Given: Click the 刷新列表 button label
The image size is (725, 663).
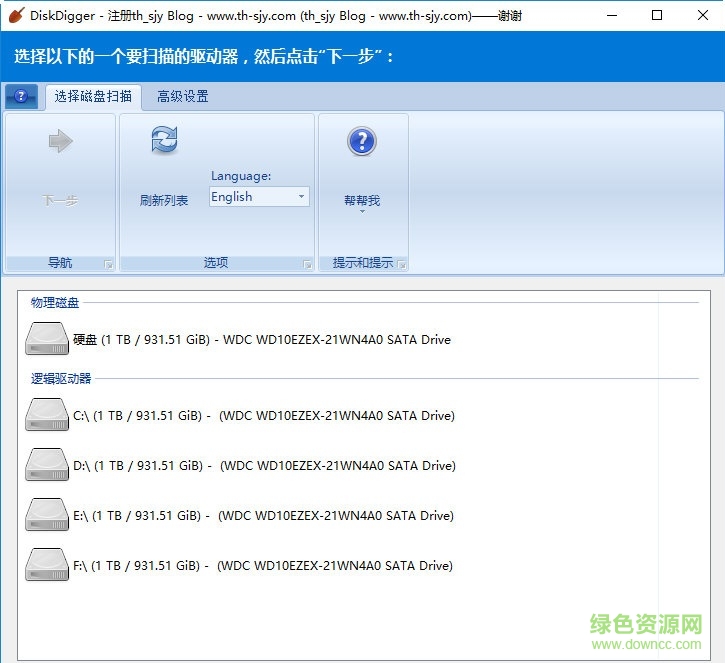Looking at the screenshot, I should coord(164,200).
